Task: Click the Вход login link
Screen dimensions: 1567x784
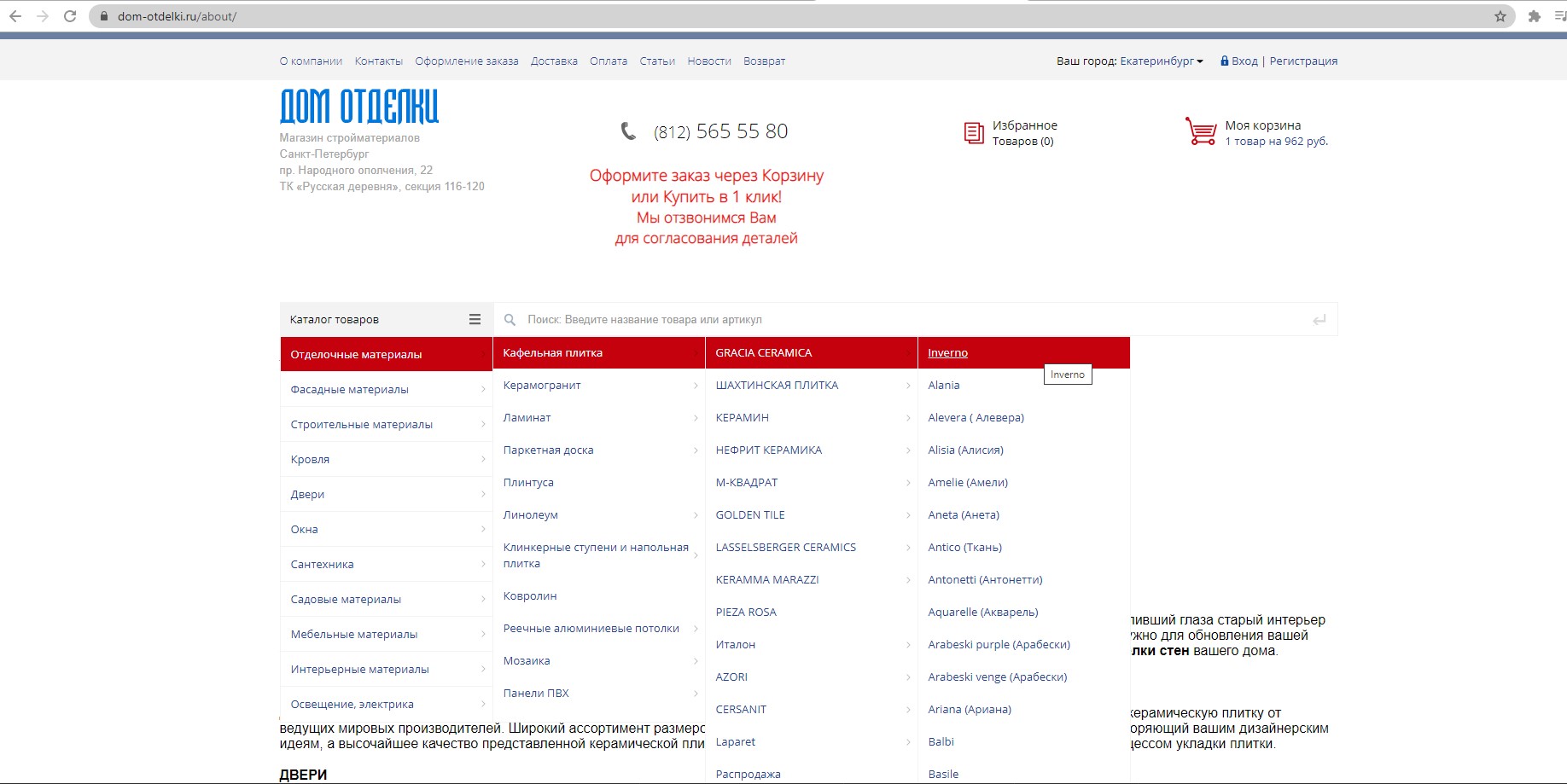Action: point(1244,61)
